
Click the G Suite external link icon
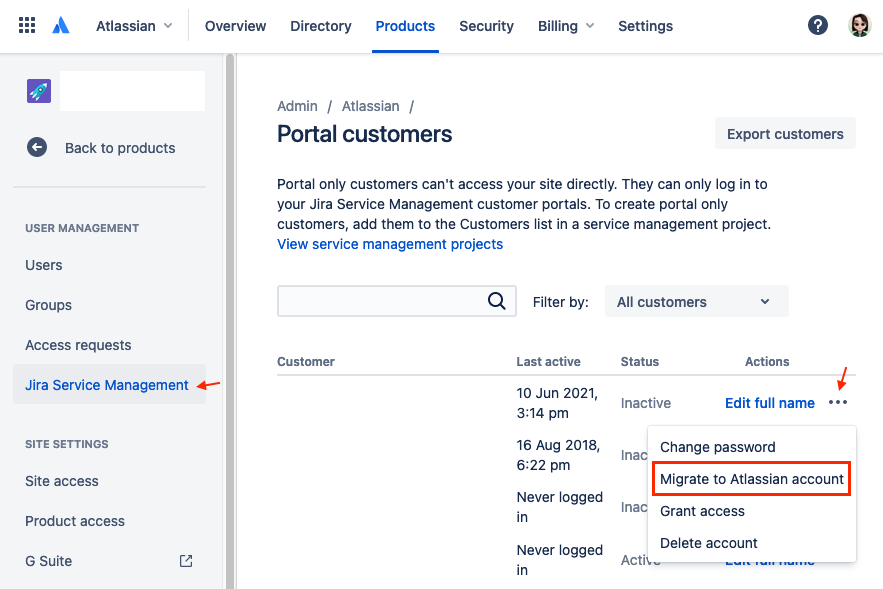click(x=186, y=561)
